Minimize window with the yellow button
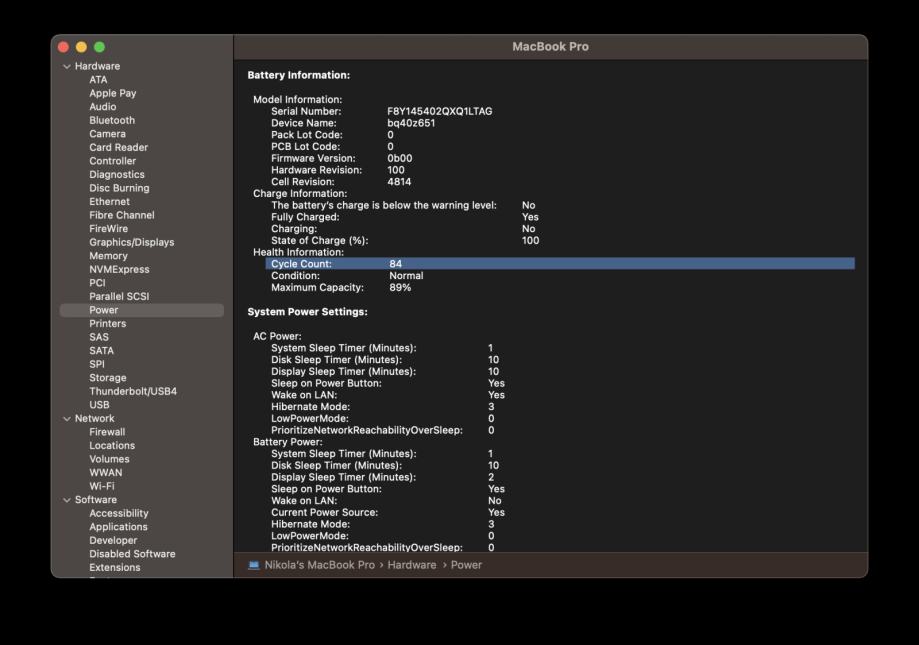919x645 pixels. point(81,47)
